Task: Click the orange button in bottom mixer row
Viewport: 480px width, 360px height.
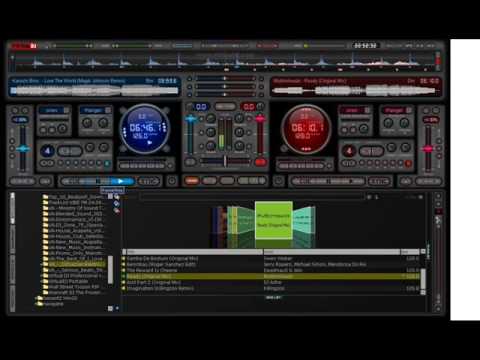Action: click(191, 181)
